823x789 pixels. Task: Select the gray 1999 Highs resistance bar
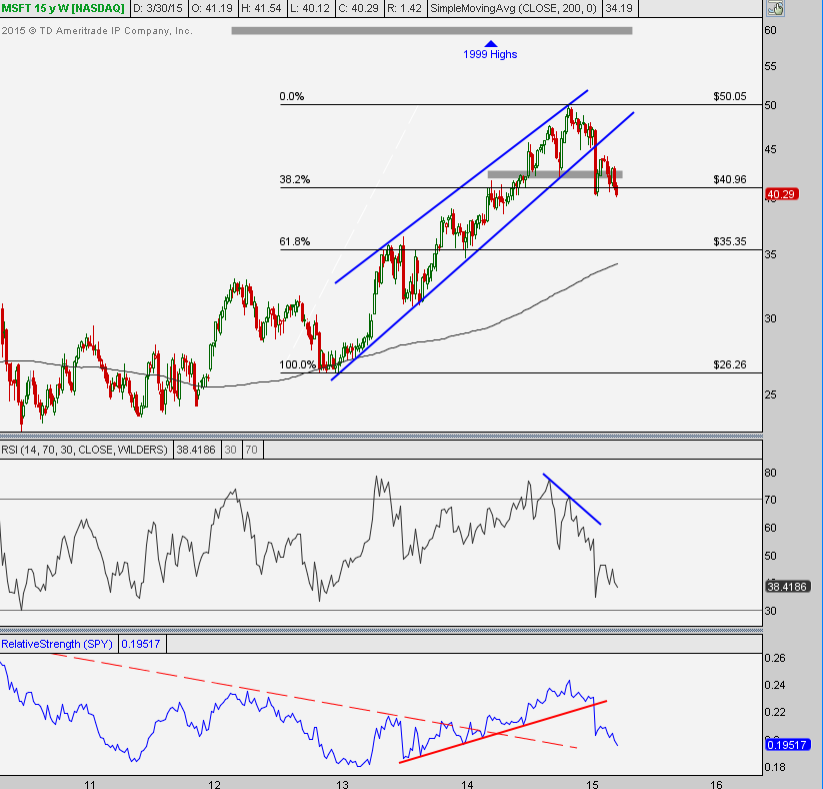tap(431, 31)
